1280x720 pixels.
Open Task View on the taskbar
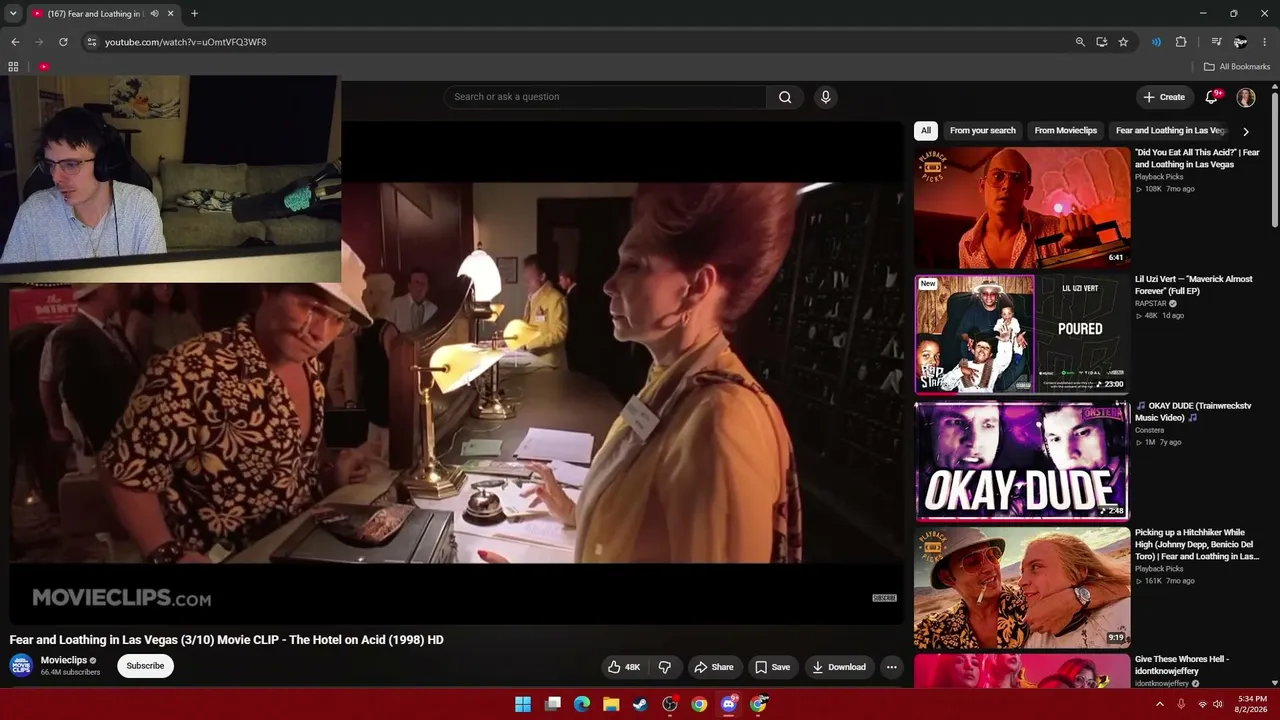pos(553,704)
